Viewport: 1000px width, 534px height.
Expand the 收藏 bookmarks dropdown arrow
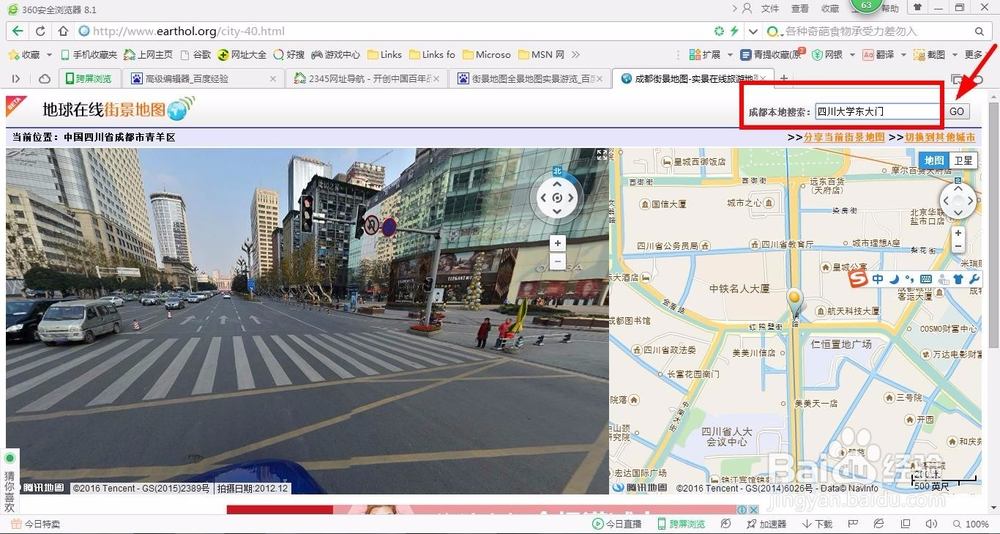coord(49,55)
